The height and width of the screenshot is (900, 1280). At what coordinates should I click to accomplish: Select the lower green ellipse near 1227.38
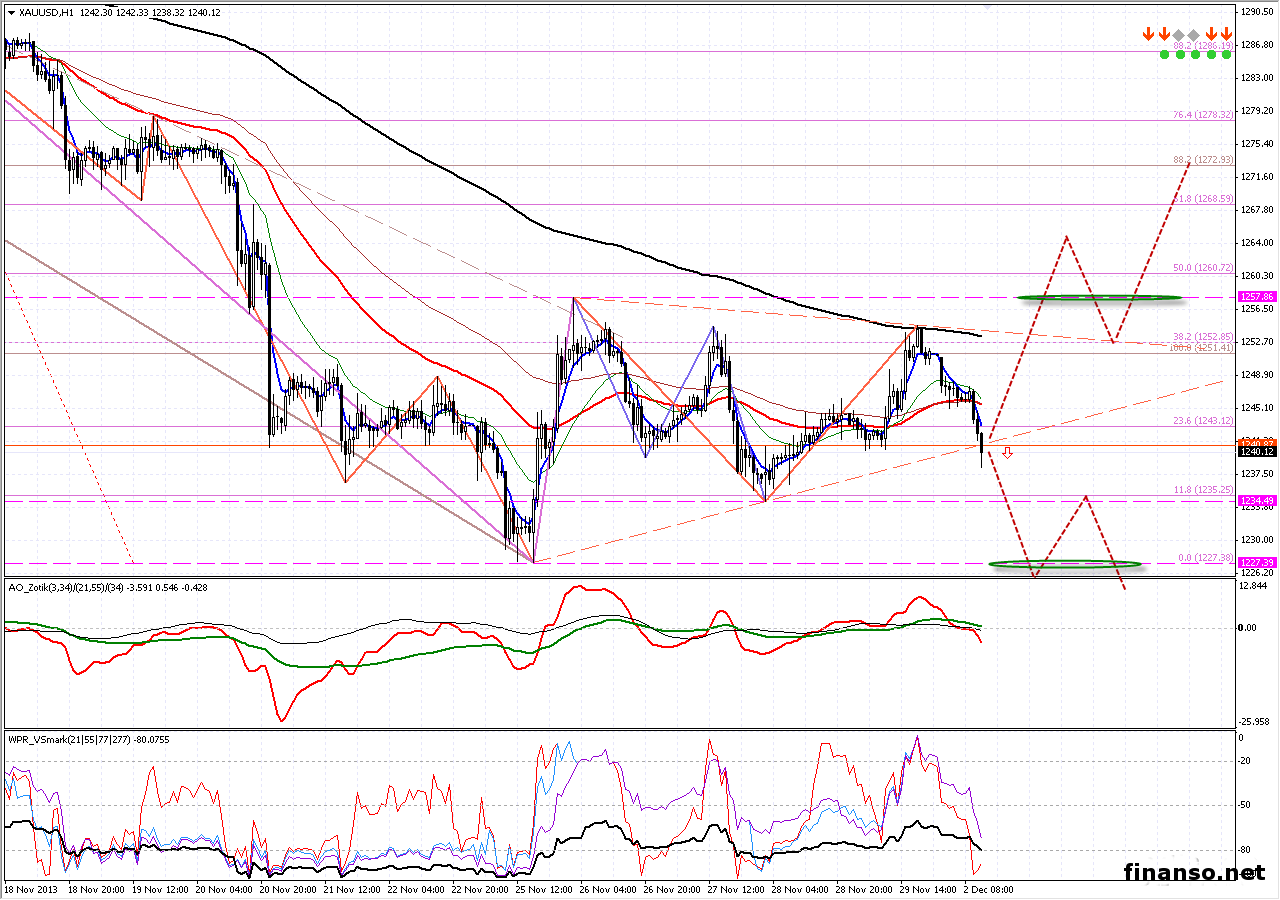(x=1064, y=564)
